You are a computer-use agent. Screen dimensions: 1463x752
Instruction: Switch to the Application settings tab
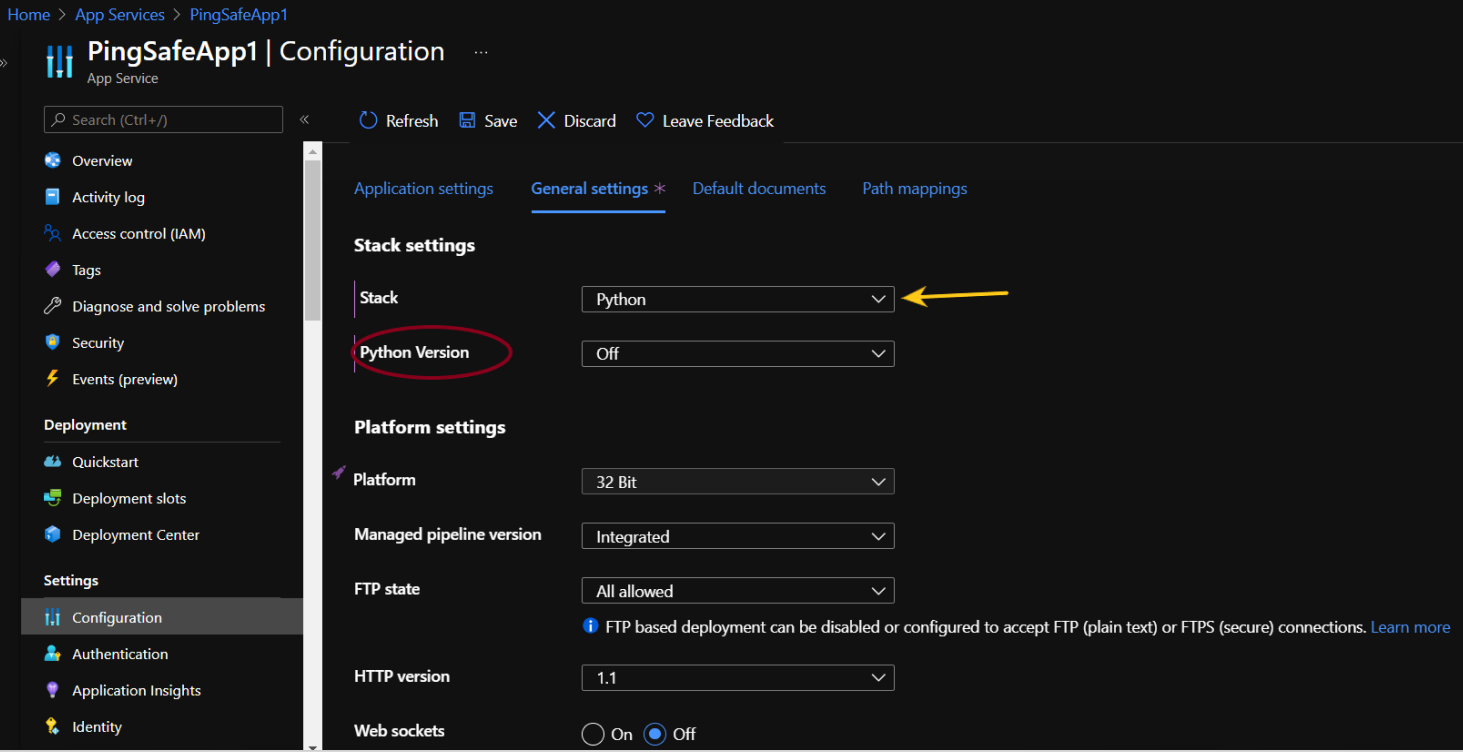tap(423, 189)
